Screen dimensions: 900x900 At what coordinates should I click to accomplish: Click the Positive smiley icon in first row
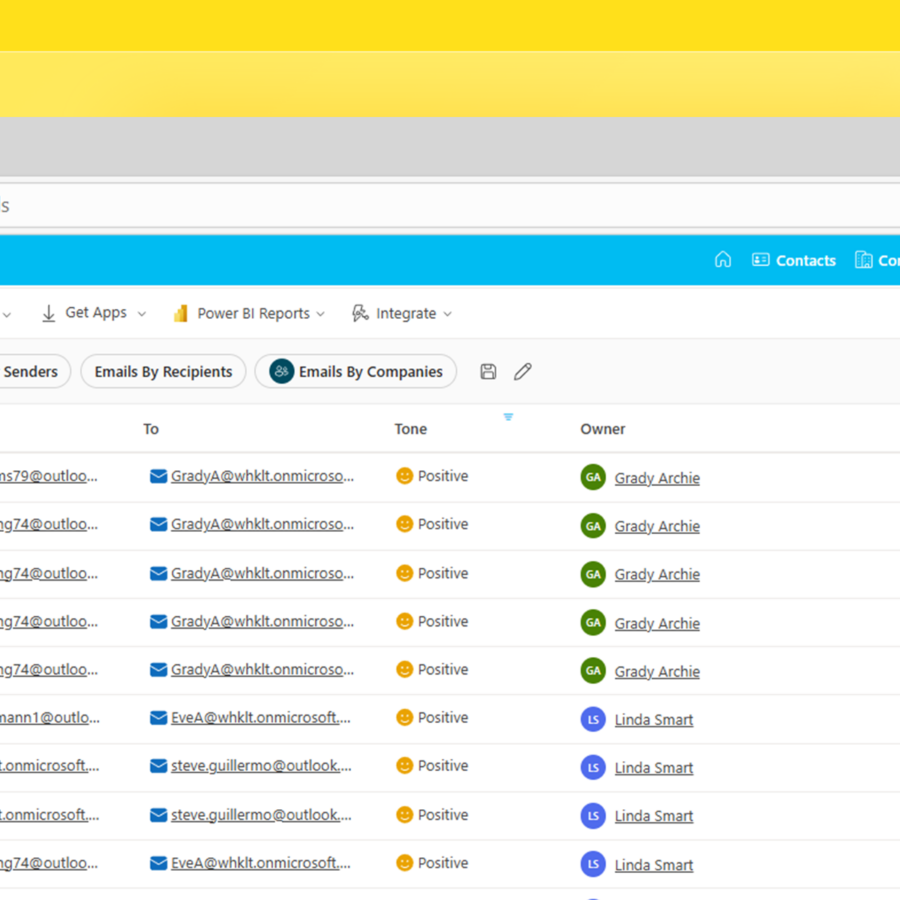coord(405,476)
